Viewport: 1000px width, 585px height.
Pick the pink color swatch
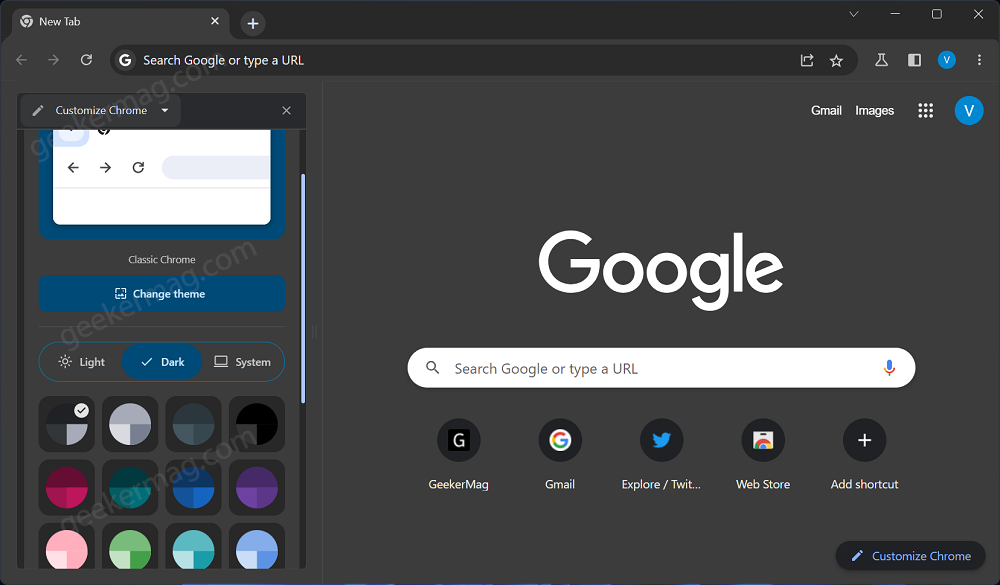coord(66,546)
